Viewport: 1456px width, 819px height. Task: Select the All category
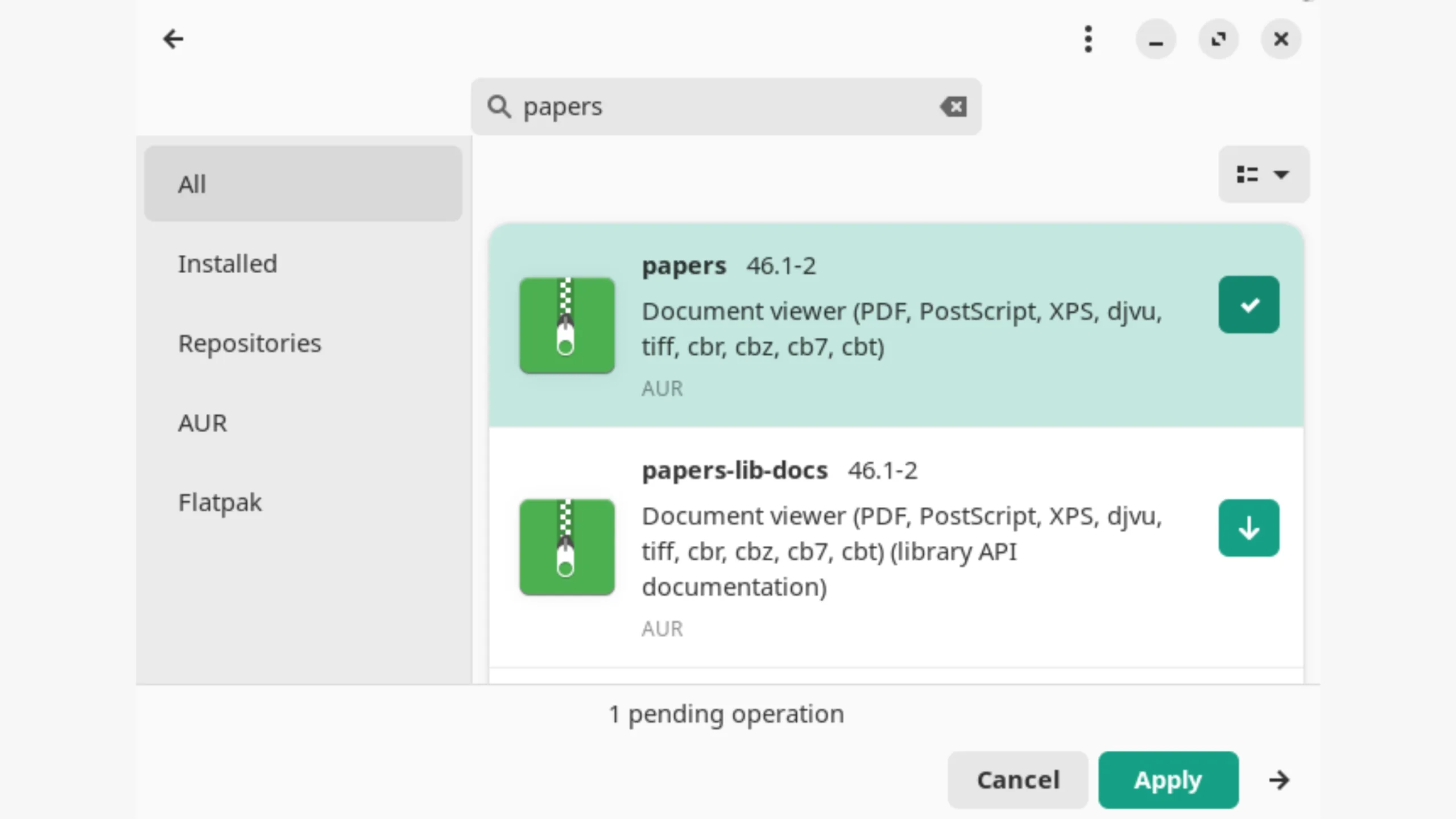coord(303,184)
